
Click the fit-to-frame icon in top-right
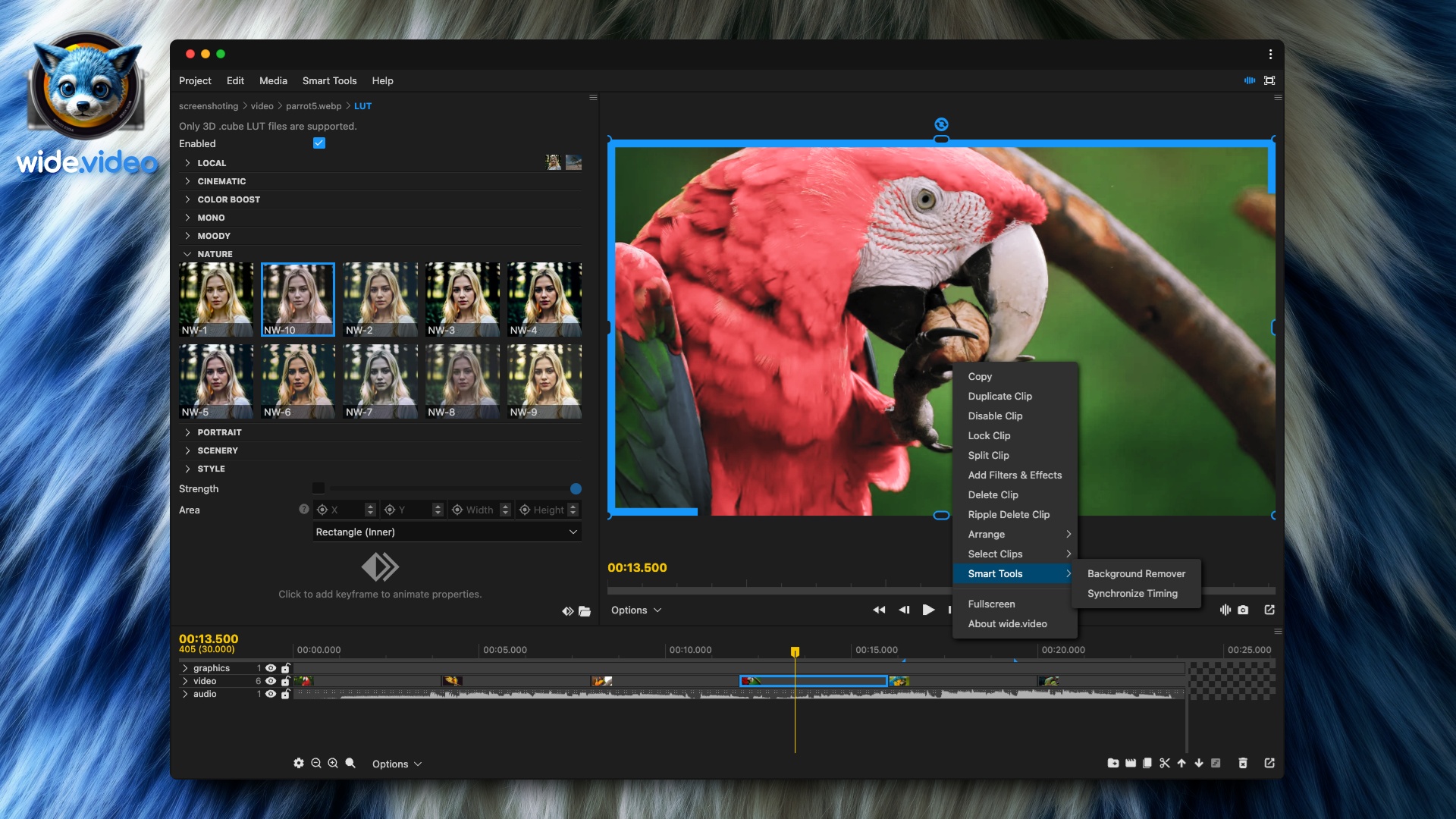point(1269,80)
